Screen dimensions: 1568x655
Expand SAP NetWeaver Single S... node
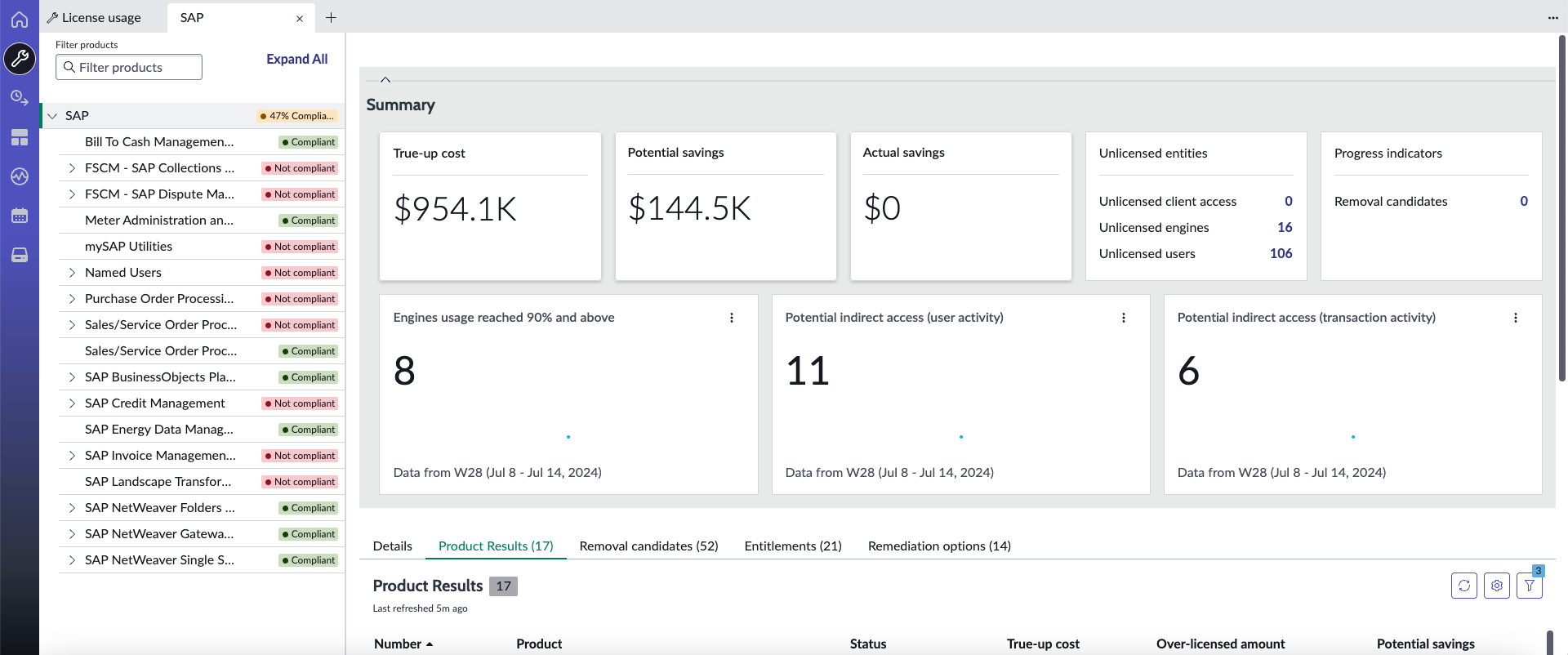pos(72,560)
